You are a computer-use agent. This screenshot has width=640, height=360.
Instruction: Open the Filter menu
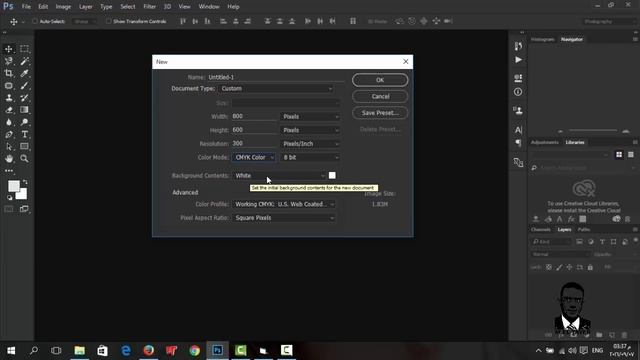[149, 7]
